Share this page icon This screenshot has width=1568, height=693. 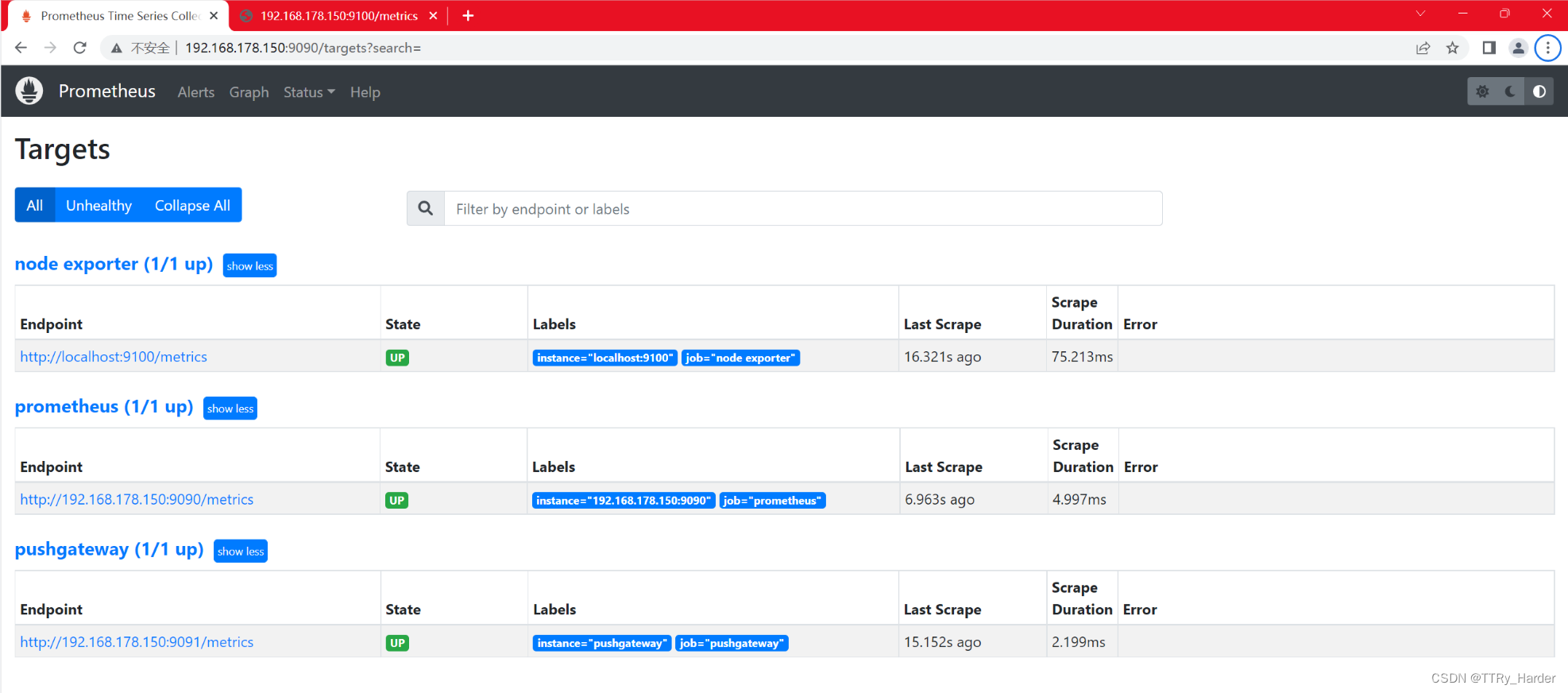pos(1423,48)
